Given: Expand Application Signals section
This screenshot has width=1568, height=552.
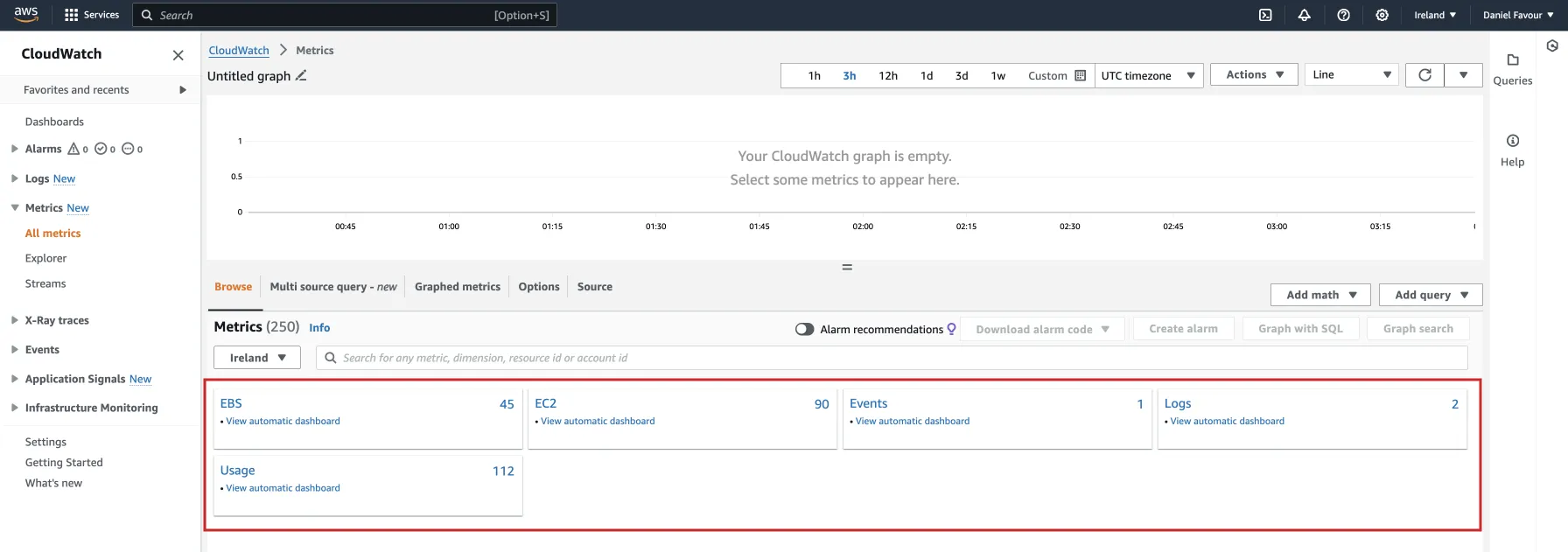Looking at the screenshot, I should [x=14, y=379].
